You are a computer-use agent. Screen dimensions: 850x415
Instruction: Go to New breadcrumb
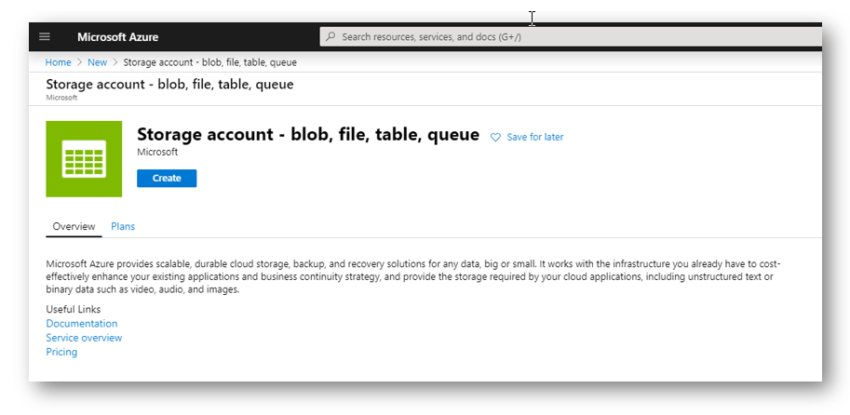tap(97, 62)
